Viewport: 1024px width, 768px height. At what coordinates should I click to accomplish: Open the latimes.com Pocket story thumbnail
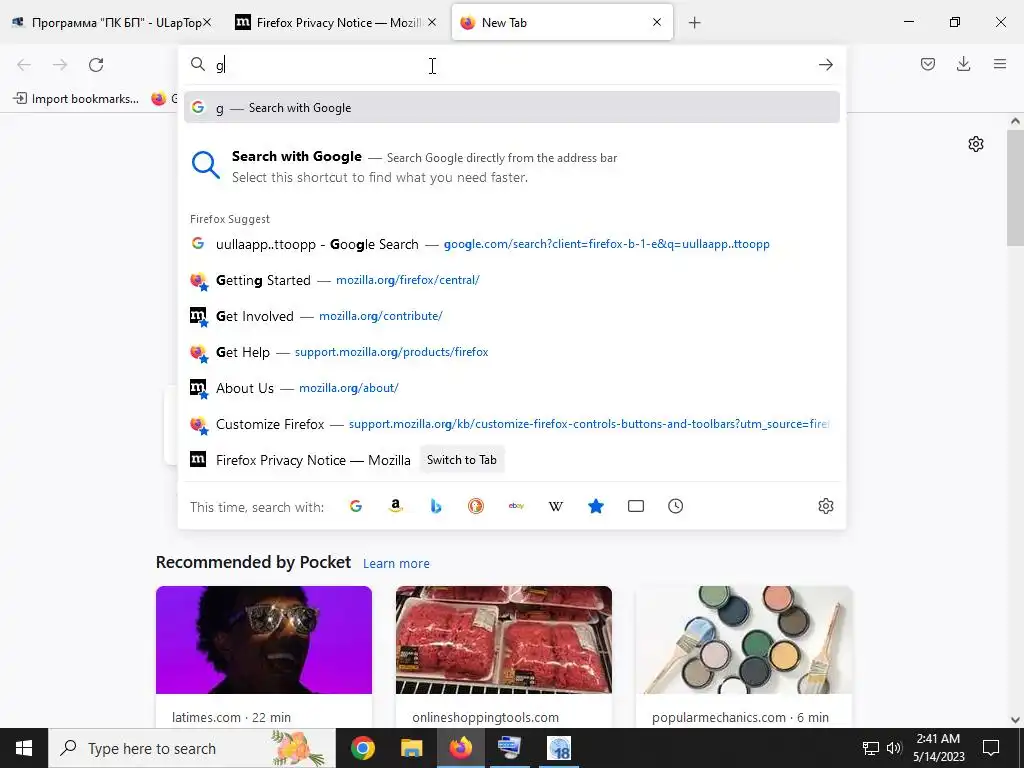pyautogui.click(x=264, y=639)
